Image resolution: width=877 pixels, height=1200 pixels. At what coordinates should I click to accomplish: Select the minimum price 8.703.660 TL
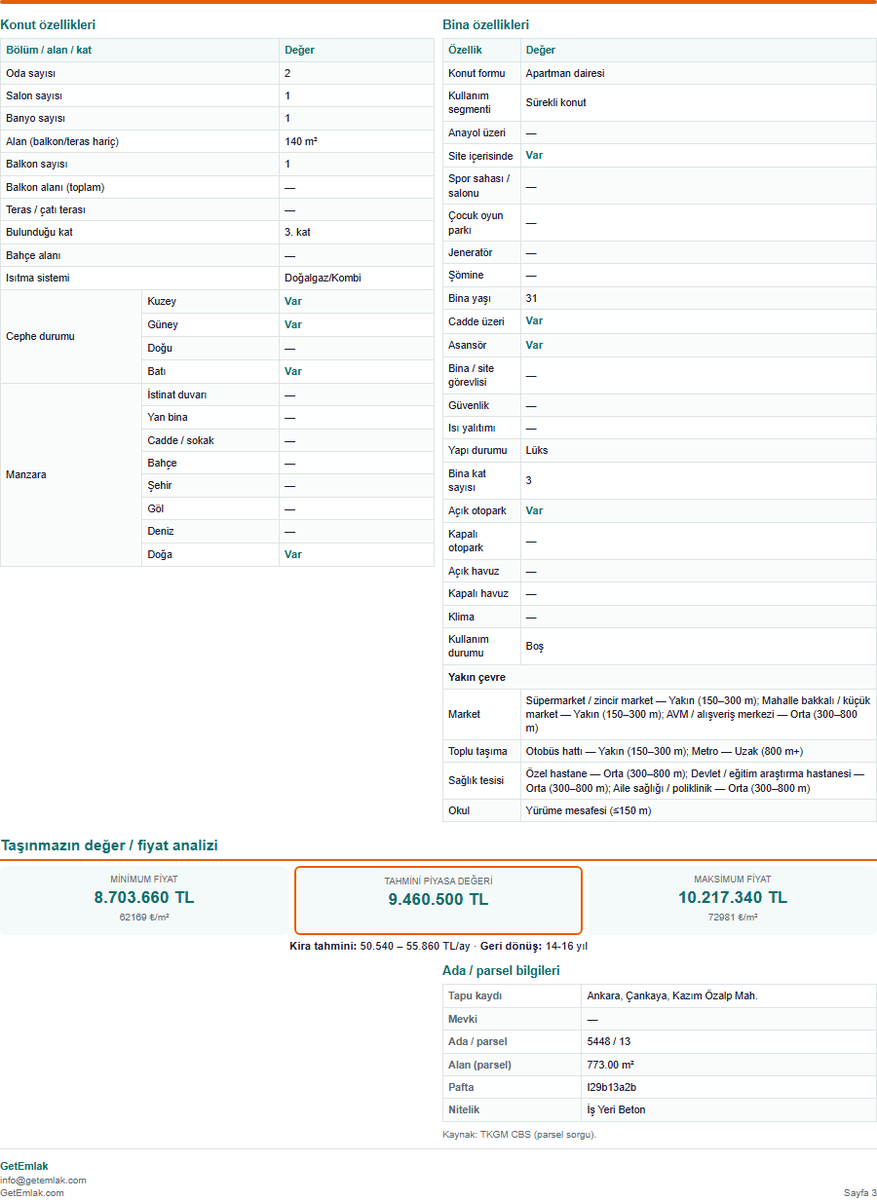[x=144, y=897]
